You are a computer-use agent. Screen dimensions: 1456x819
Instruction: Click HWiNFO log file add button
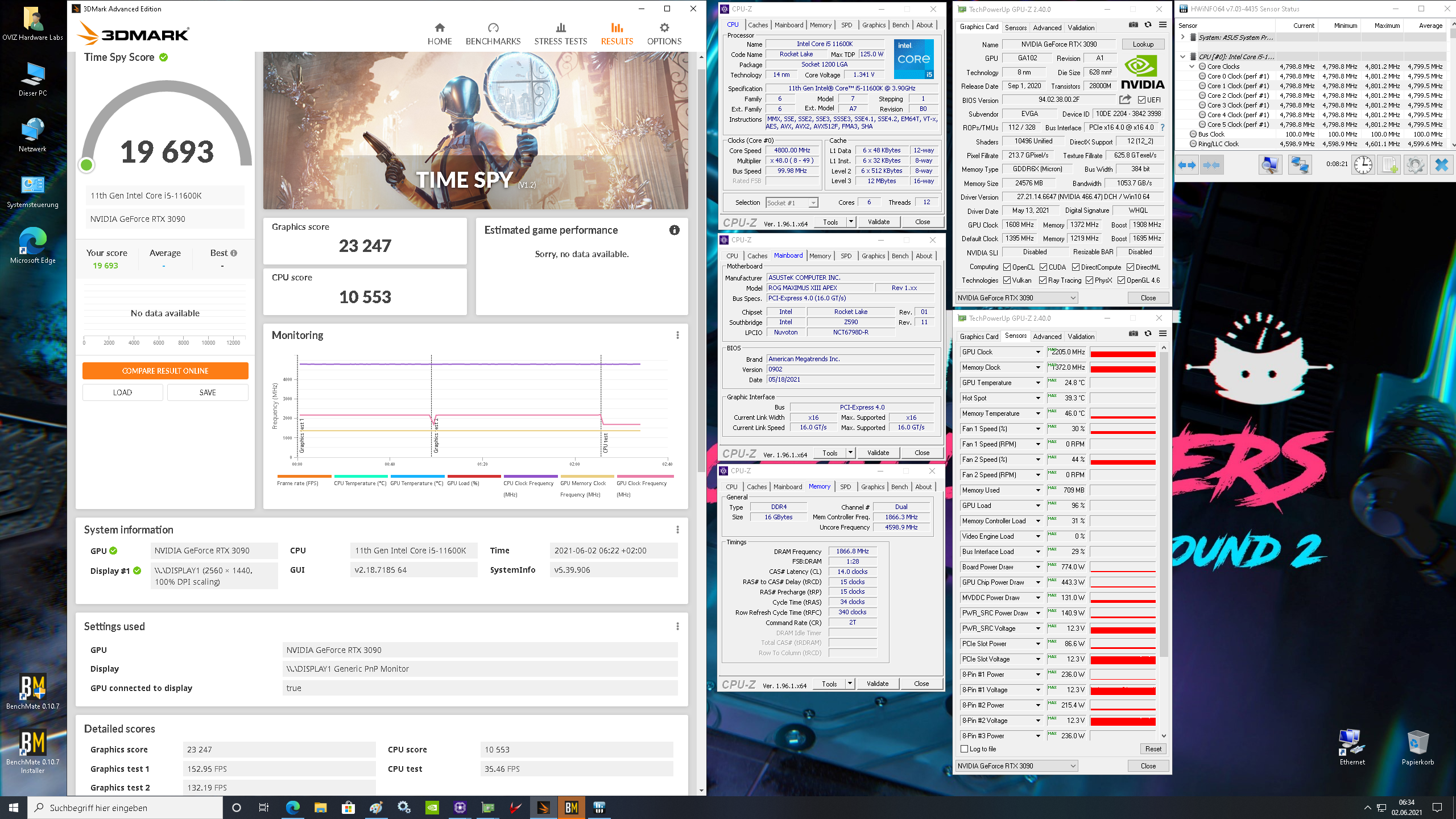pos(1389,165)
